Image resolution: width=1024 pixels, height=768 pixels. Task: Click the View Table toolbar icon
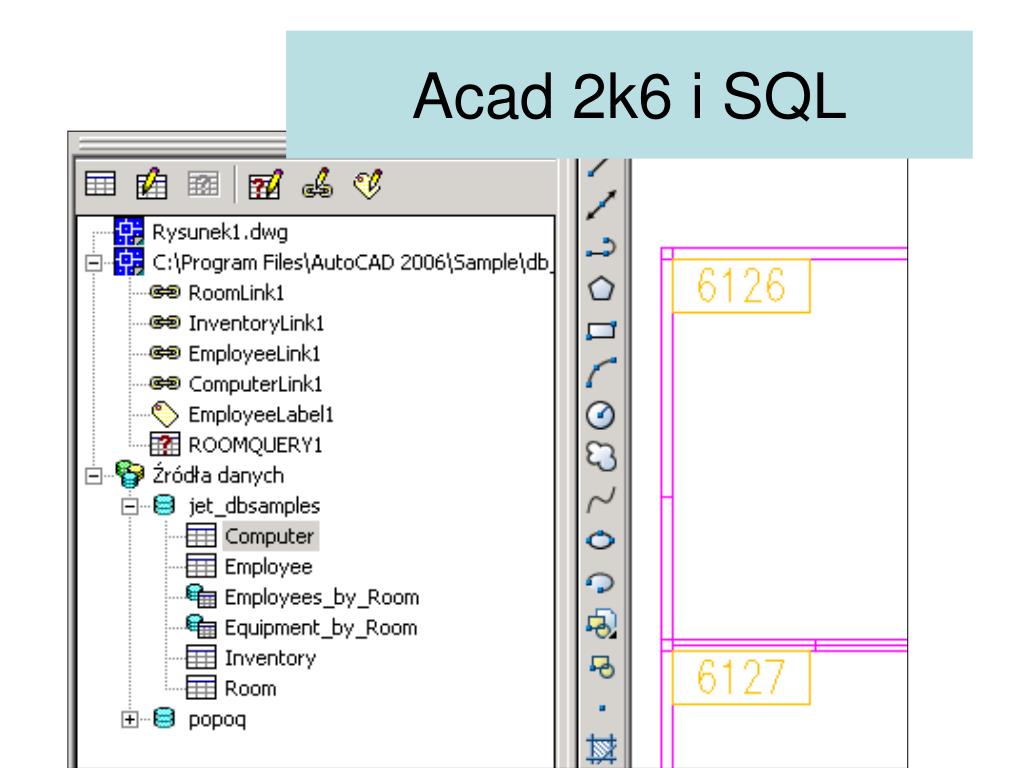pyautogui.click(x=100, y=184)
